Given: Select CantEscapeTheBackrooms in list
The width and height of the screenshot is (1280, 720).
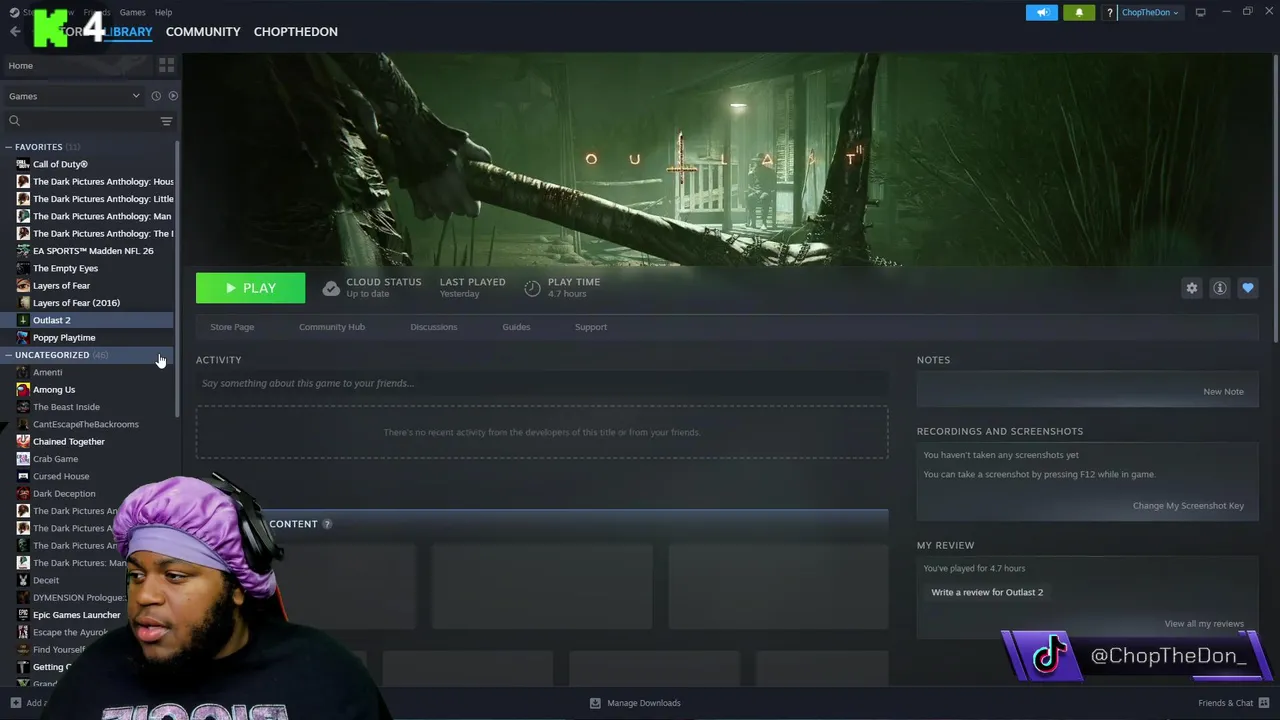Looking at the screenshot, I should (x=86, y=424).
